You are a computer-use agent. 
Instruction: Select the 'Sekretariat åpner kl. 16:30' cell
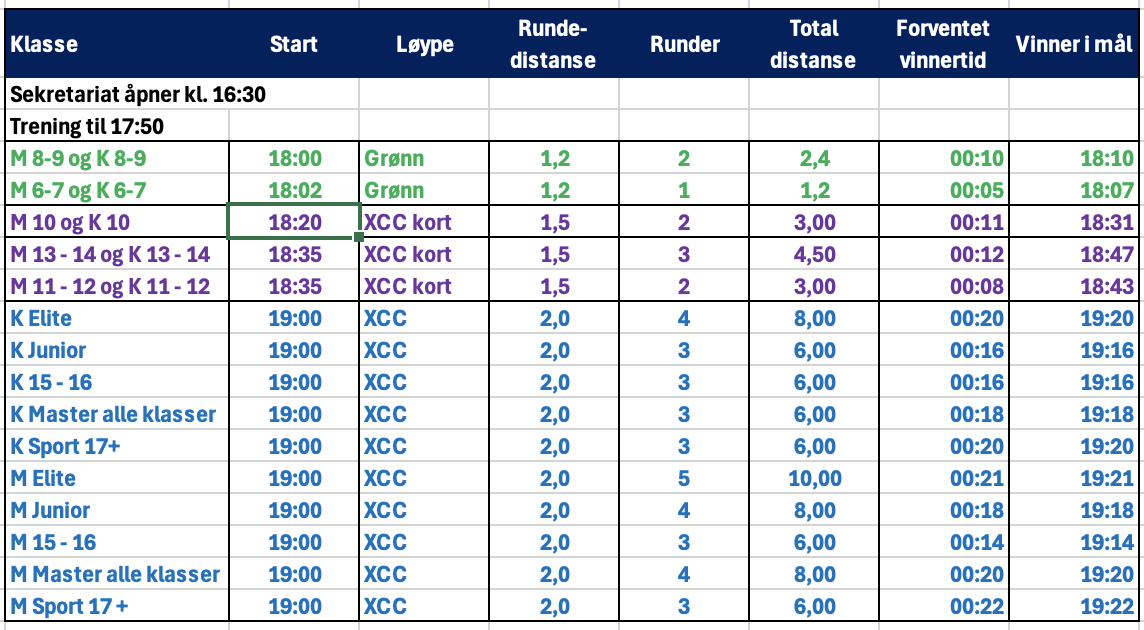tap(137, 95)
